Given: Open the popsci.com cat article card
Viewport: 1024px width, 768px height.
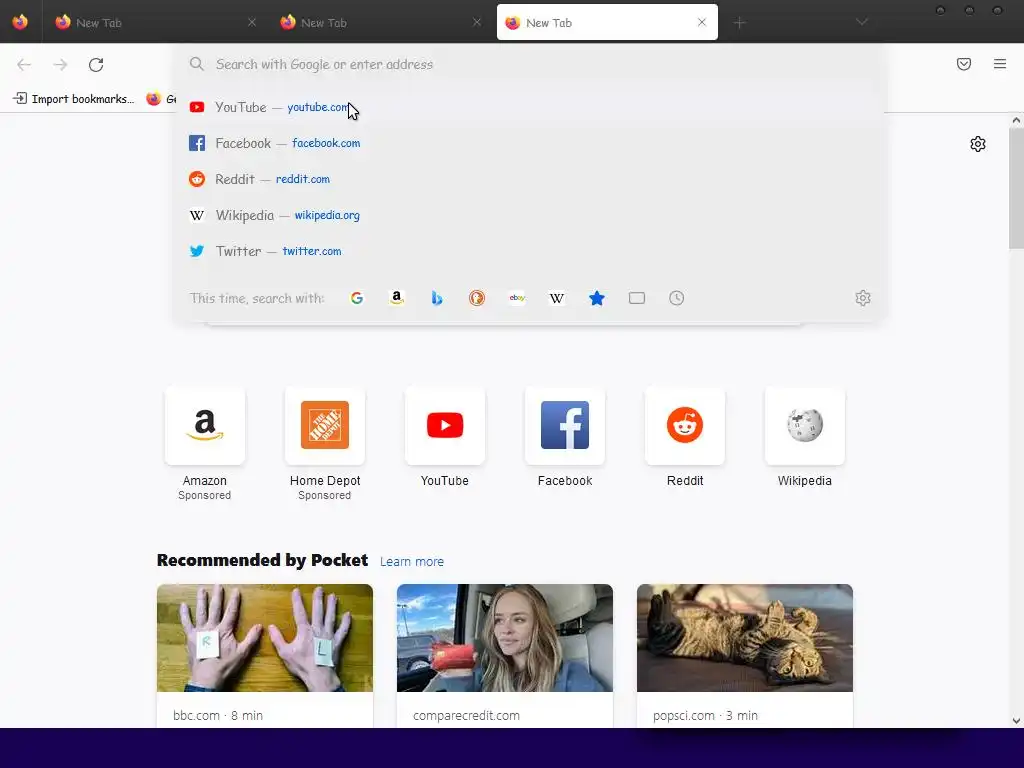Looking at the screenshot, I should tap(745, 656).
